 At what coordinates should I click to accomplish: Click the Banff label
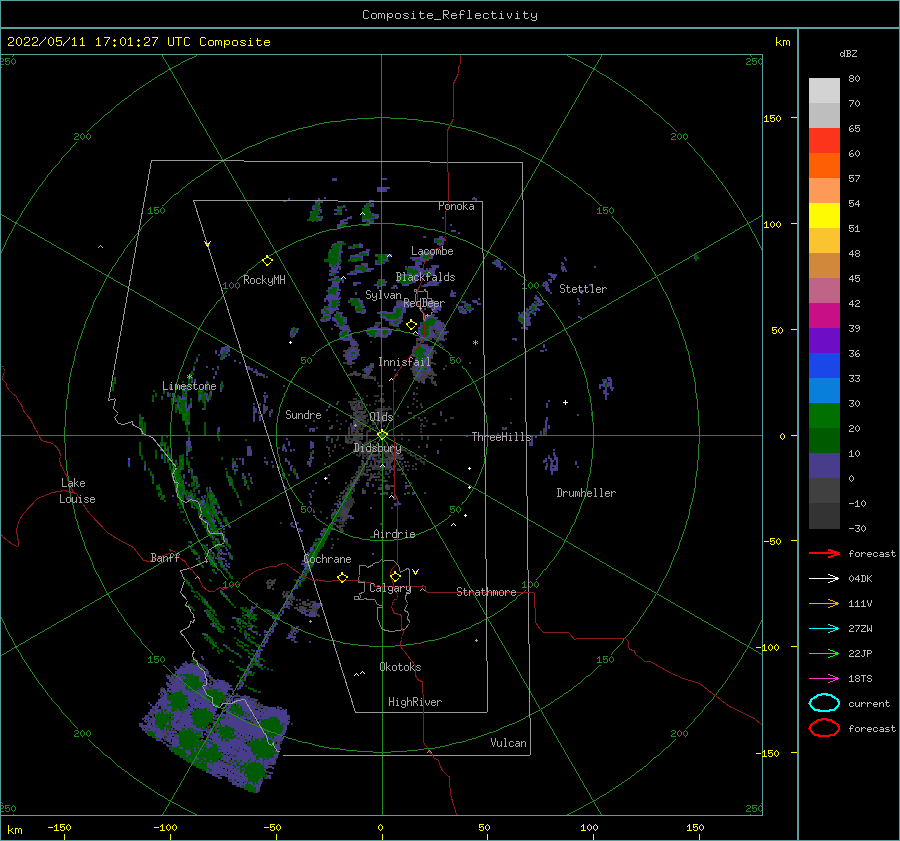(x=165, y=557)
